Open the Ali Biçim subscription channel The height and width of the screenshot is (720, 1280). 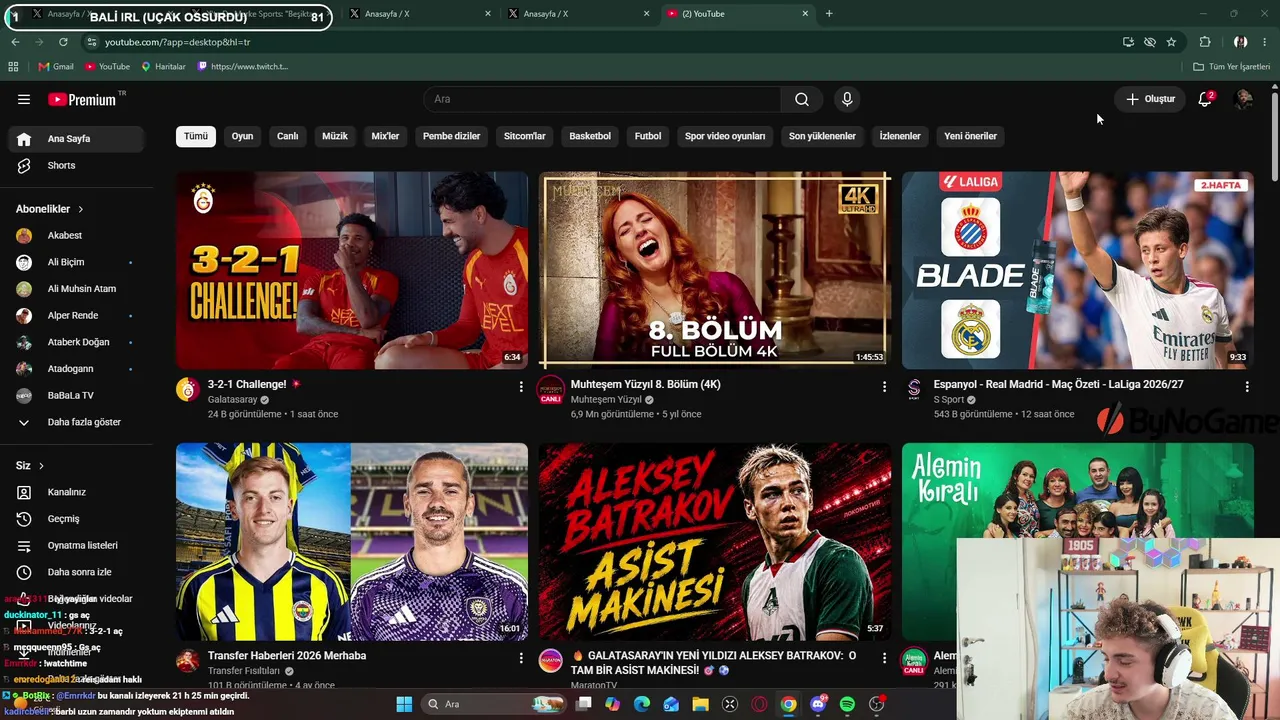pyautogui.click(x=76, y=262)
